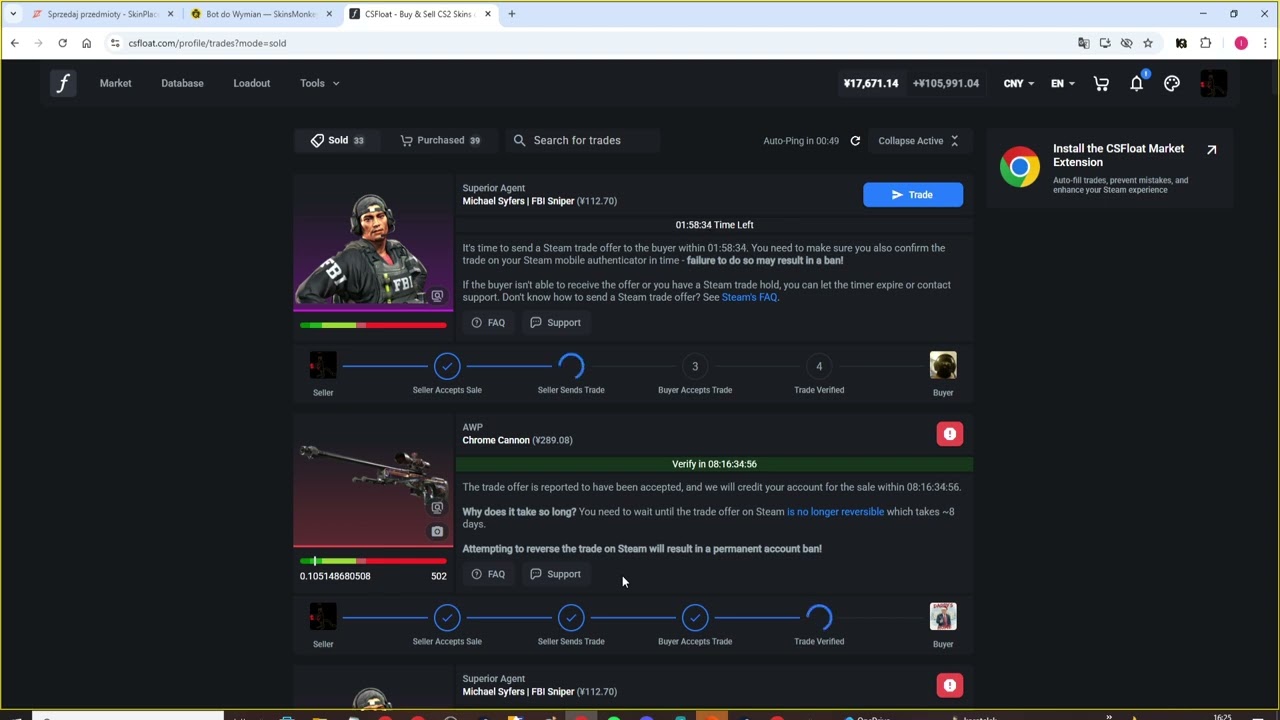Click the browser address bar URL
Screen dimensions: 1280x720
click(207, 43)
